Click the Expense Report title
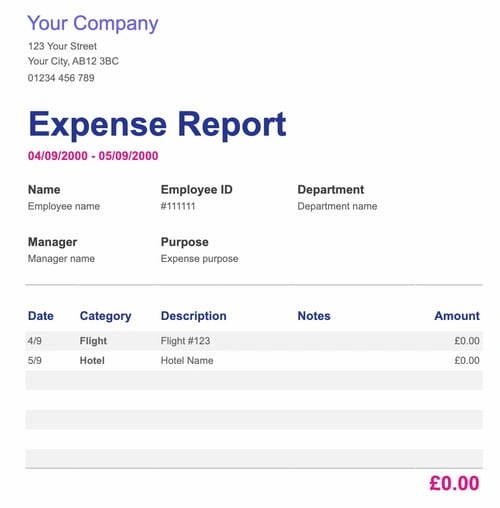This screenshot has height=508, width=500. pos(157,125)
